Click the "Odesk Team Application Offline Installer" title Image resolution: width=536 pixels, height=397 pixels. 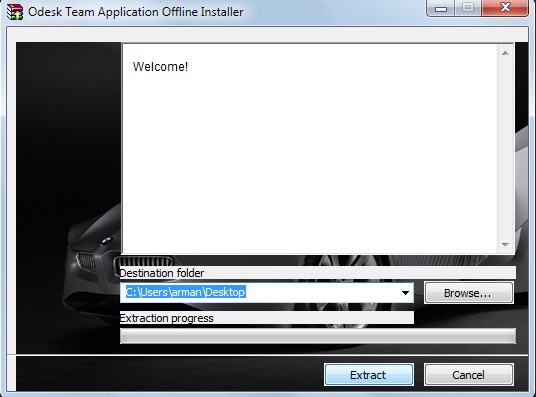136,12
